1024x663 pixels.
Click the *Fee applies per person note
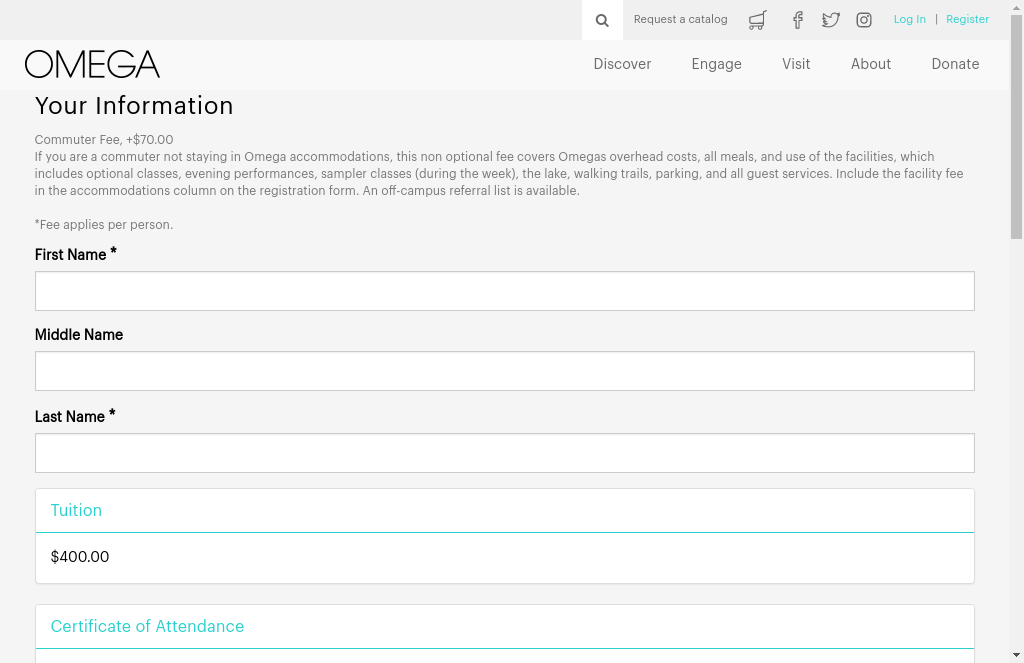coord(104,225)
